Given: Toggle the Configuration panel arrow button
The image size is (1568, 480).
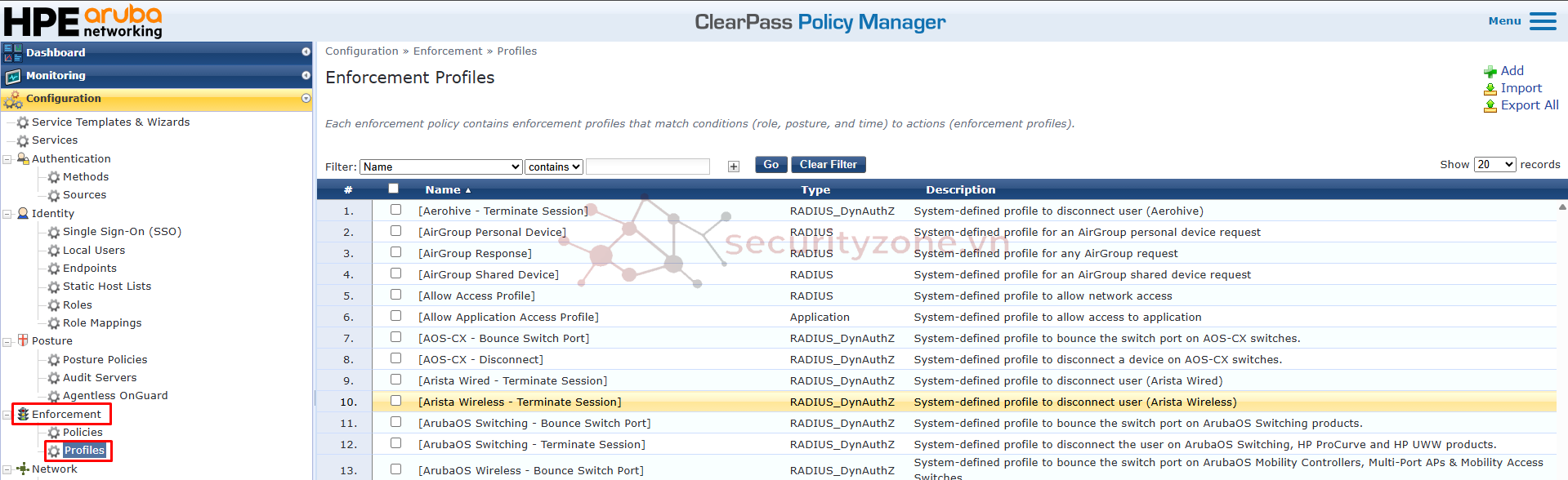Looking at the screenshot, I should (x=306, y=98).
